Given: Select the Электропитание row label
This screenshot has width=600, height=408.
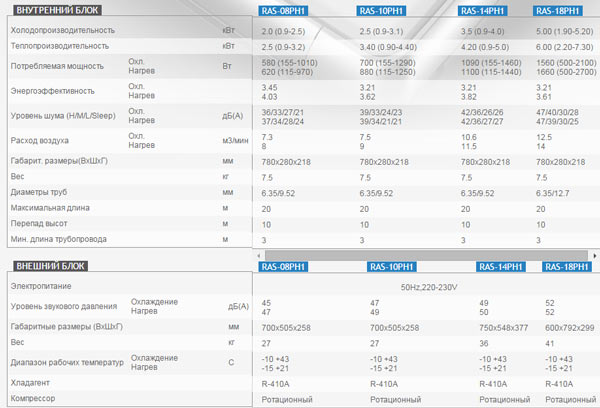Looking at the screenshot, I should point(41,286).
